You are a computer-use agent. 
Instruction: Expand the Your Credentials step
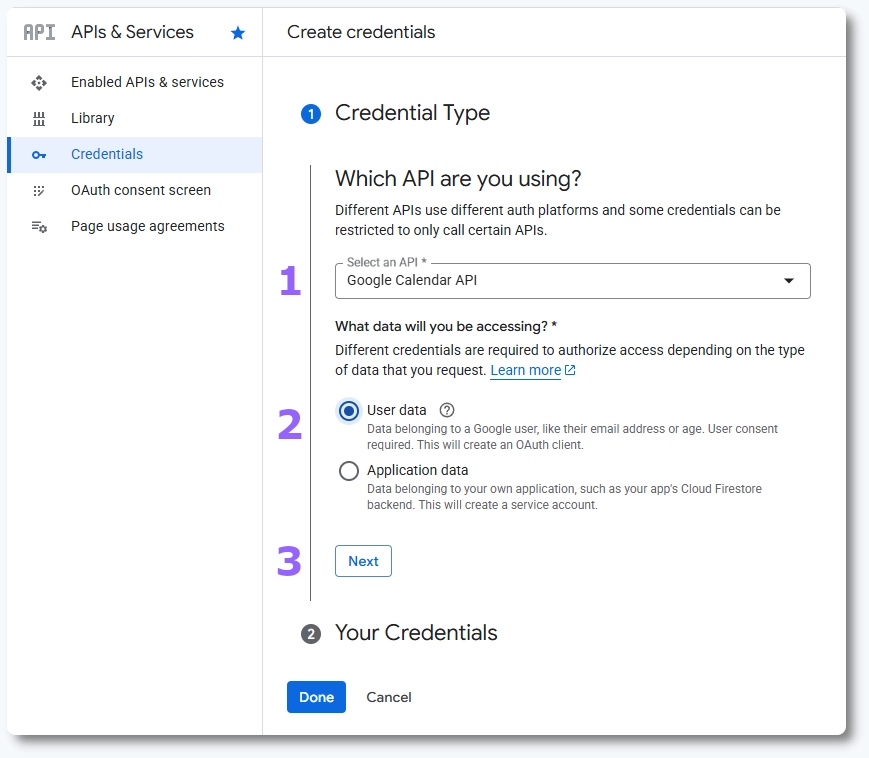click(415, 633)
